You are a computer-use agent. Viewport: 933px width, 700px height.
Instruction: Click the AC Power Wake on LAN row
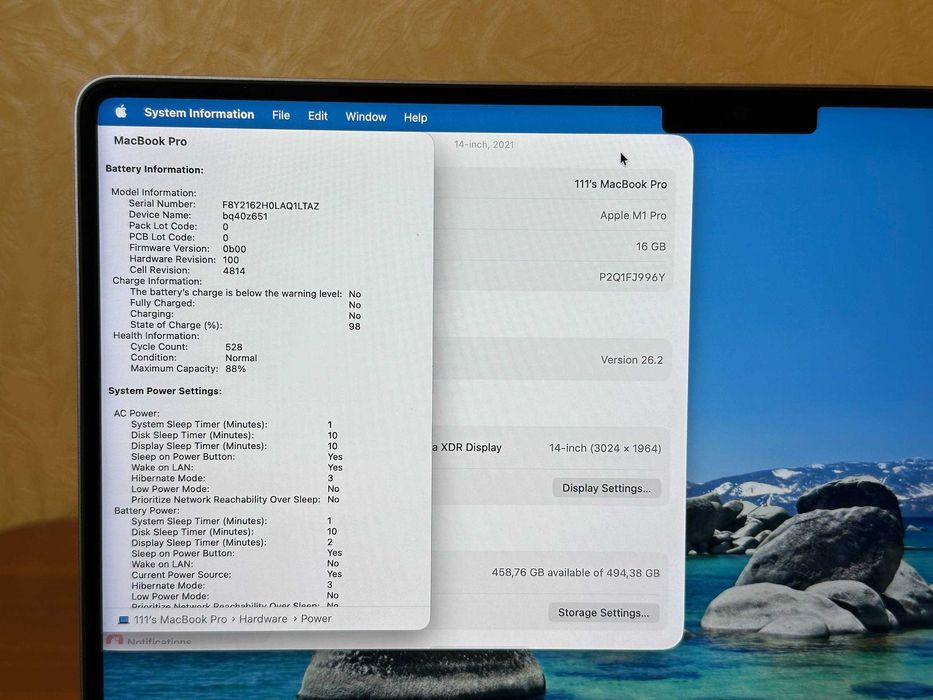point(237,467)
